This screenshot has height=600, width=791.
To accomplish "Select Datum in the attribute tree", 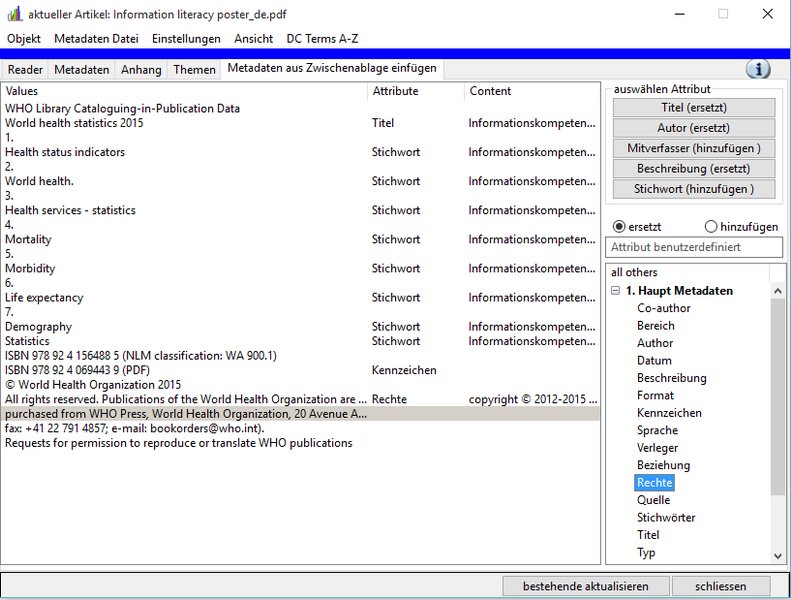I will (x=654, y=360).
